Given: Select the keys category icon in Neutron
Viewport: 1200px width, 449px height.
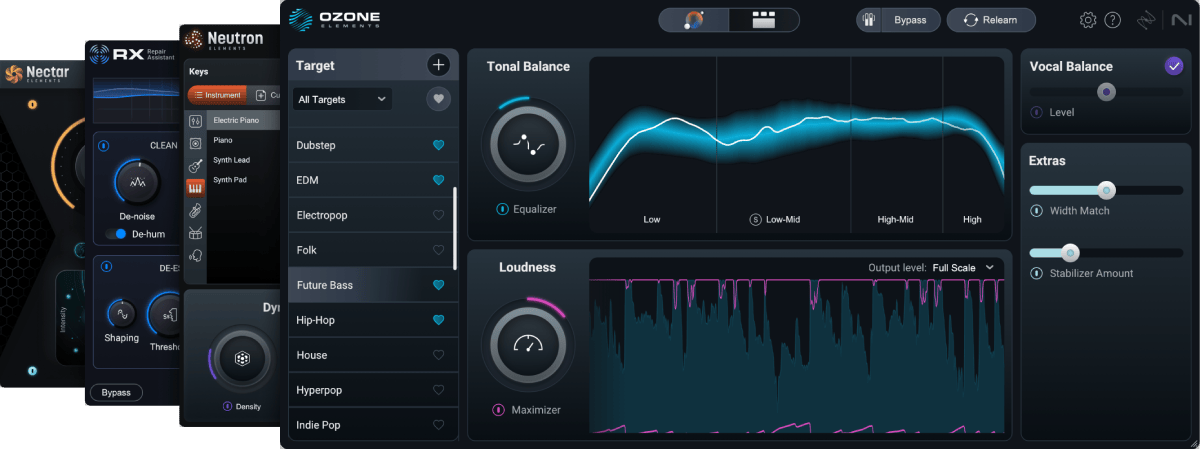Looking at the screenshot, I should [195, 188].
